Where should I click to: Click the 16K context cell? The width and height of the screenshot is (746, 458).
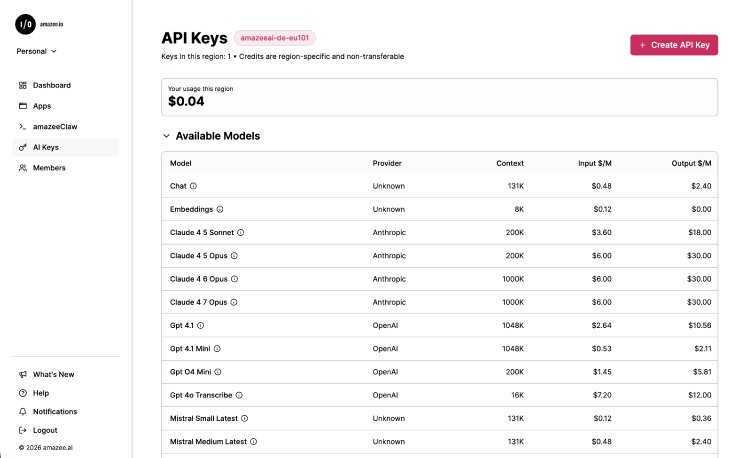click(517, 395)
